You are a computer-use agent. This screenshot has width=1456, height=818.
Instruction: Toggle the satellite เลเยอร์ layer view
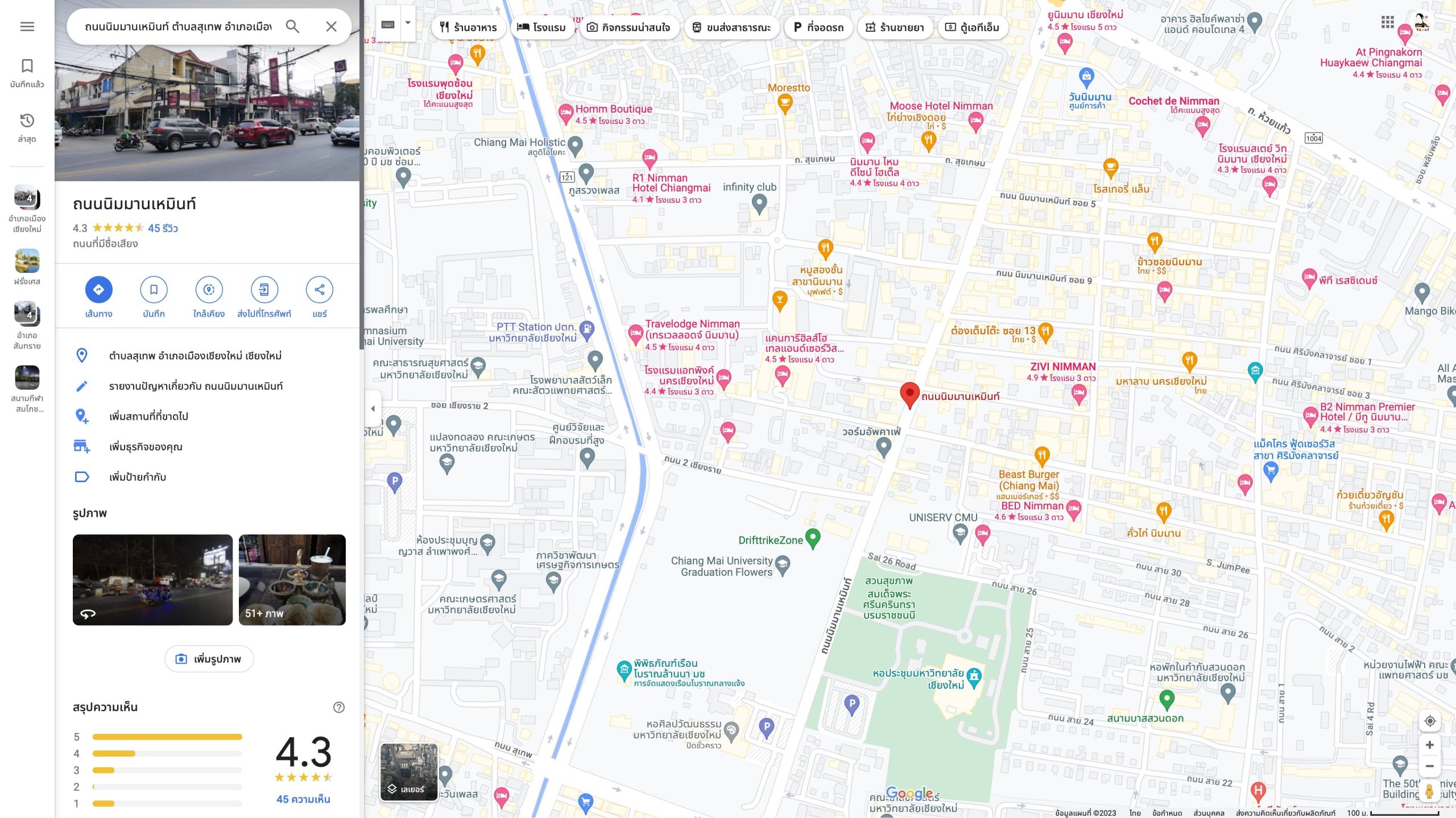(x=409, y=771)
